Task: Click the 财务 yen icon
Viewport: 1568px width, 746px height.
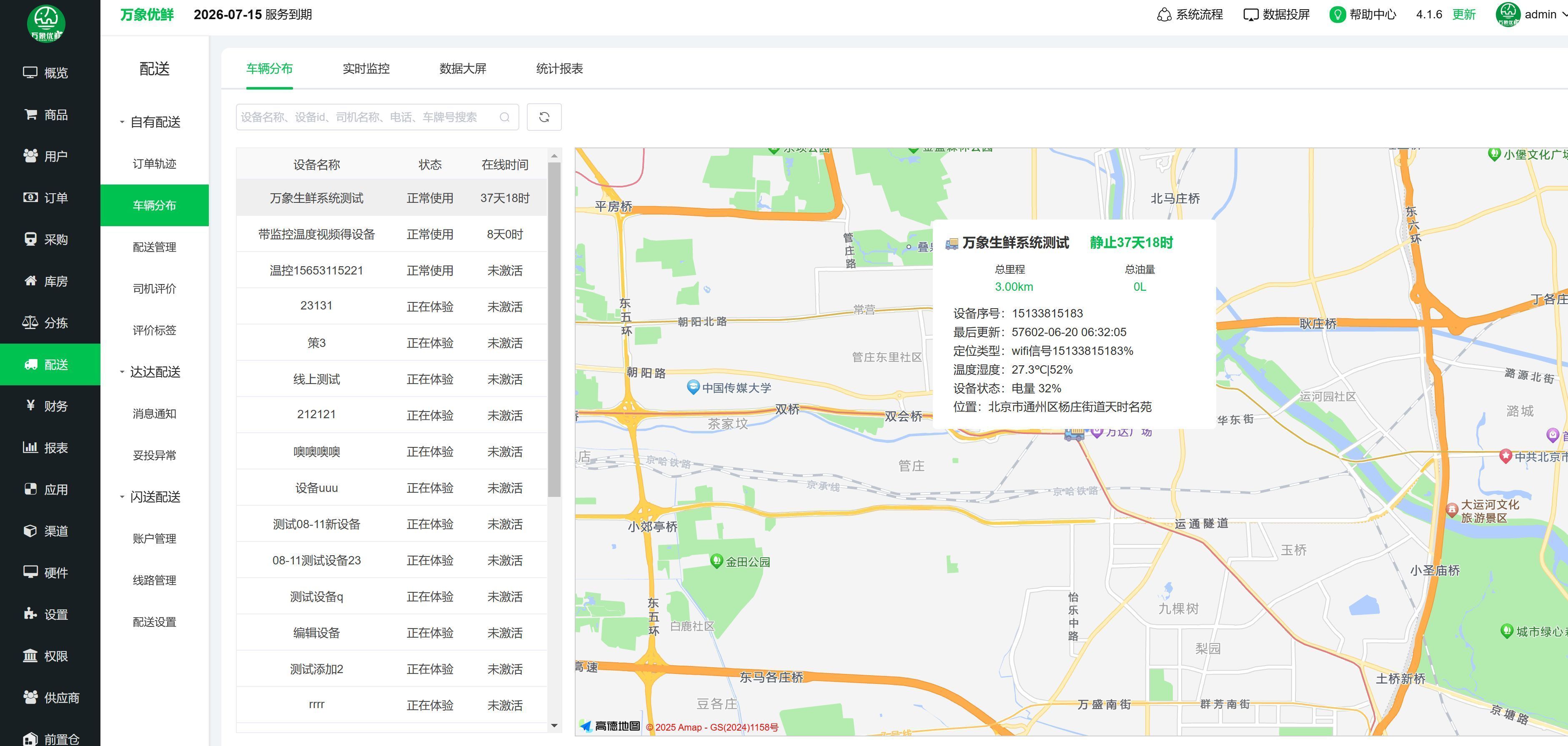Action: 30,406
